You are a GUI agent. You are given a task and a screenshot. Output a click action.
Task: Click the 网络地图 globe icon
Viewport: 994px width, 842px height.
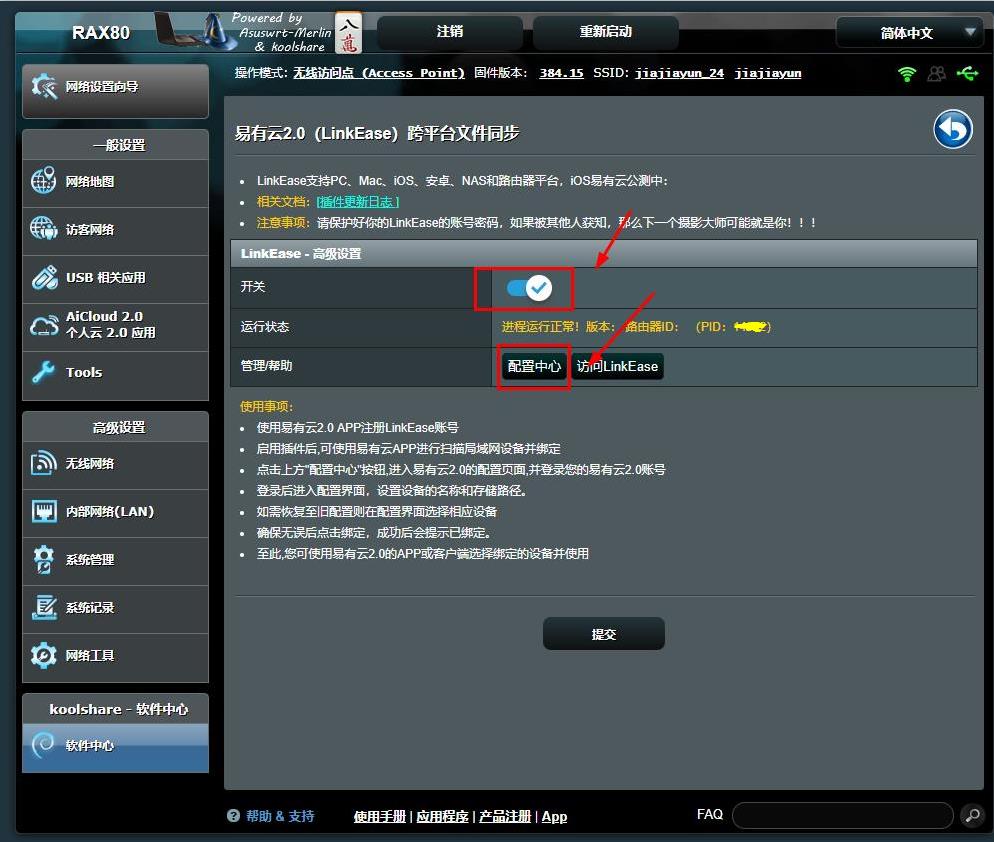(44, 181)
